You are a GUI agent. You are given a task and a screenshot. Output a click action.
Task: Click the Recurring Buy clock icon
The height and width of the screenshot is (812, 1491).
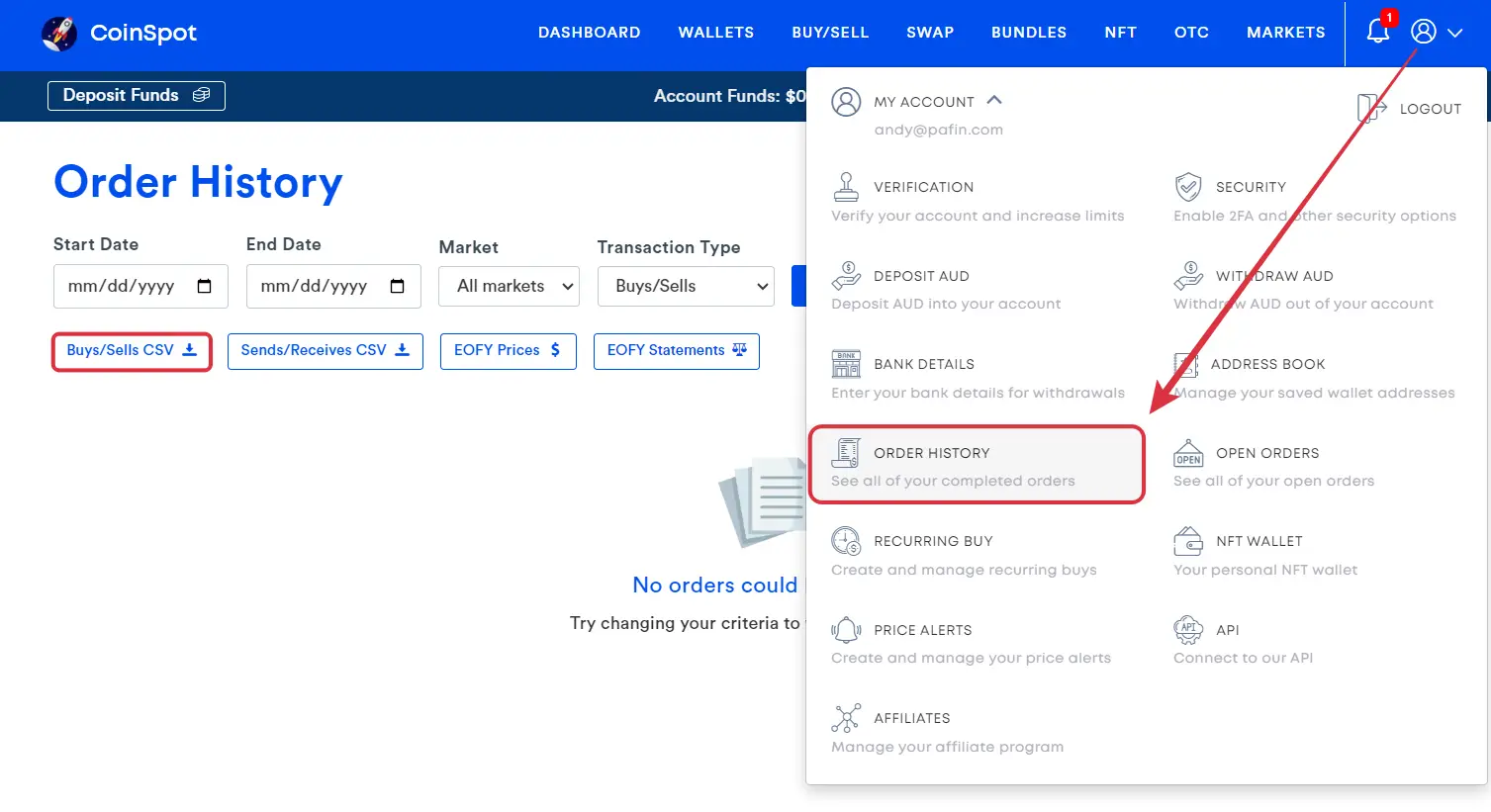846,541
